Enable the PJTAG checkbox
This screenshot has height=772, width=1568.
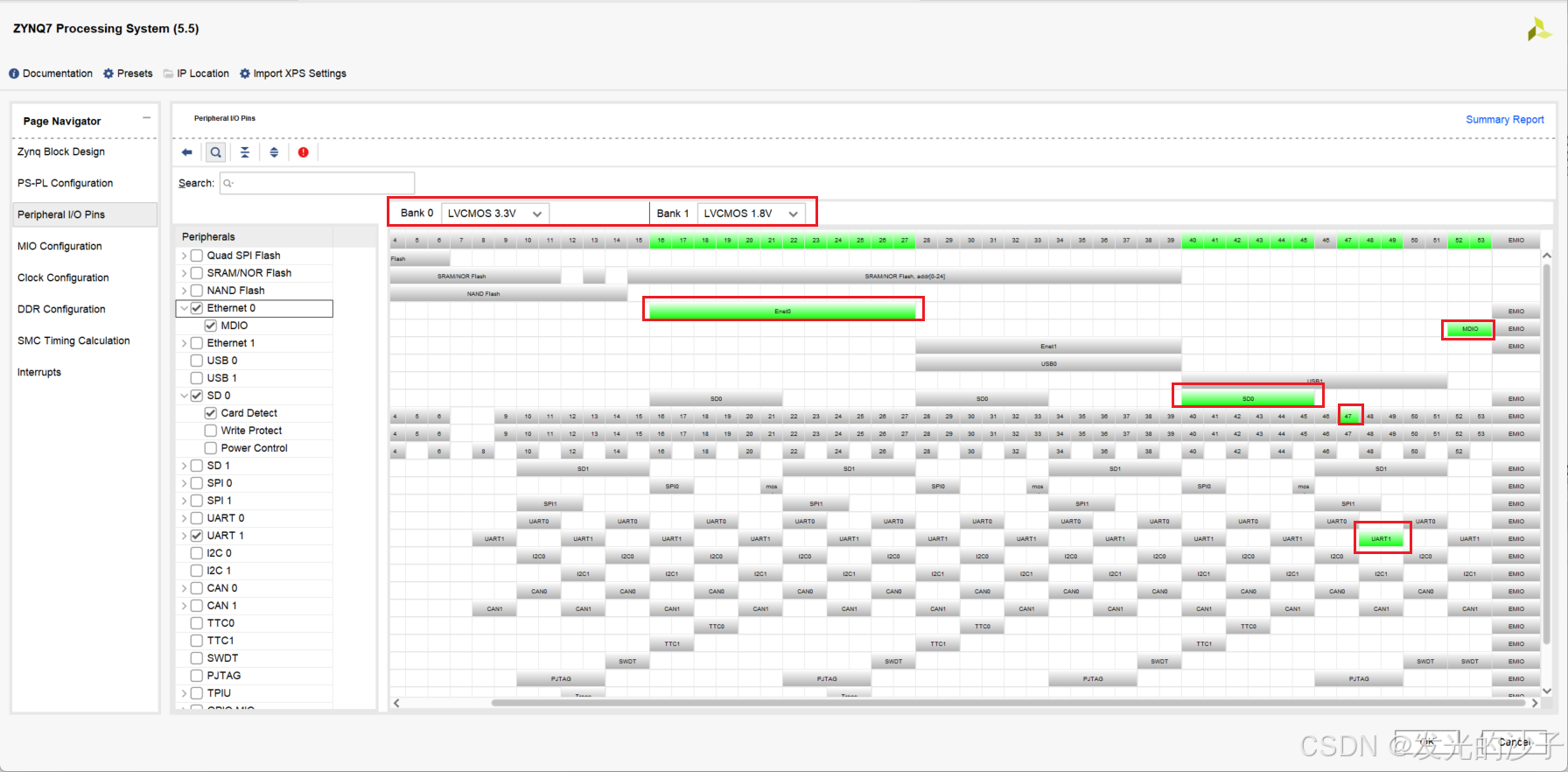pyautogui.click(x=197, y=676)
